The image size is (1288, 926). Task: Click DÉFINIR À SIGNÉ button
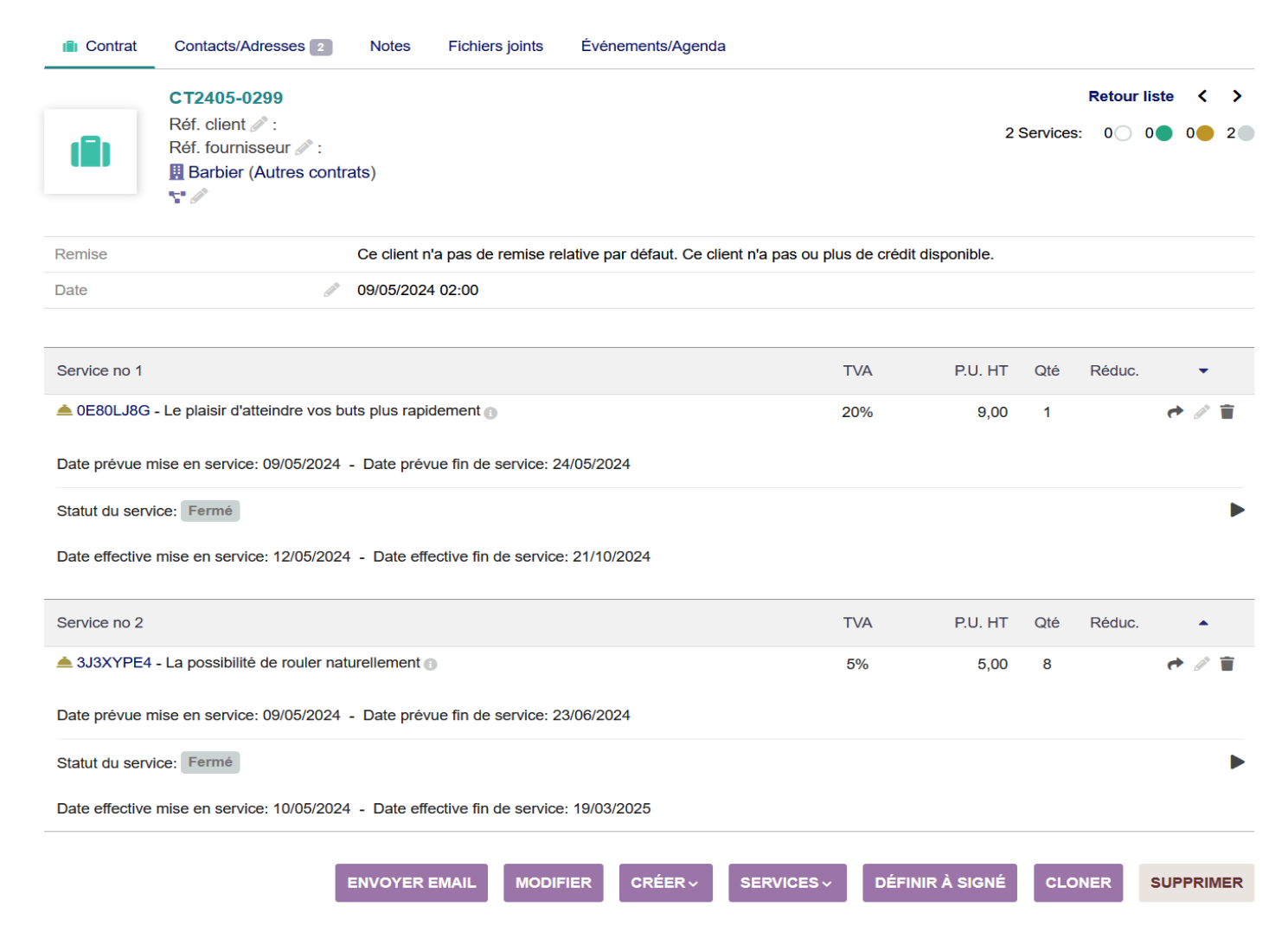click(939, 883)
